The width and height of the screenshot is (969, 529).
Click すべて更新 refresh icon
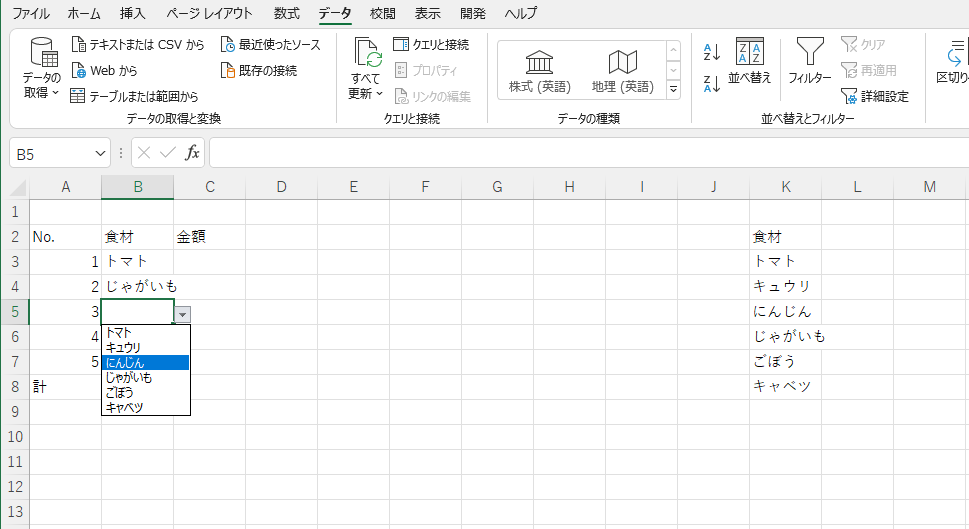(367, 52)
